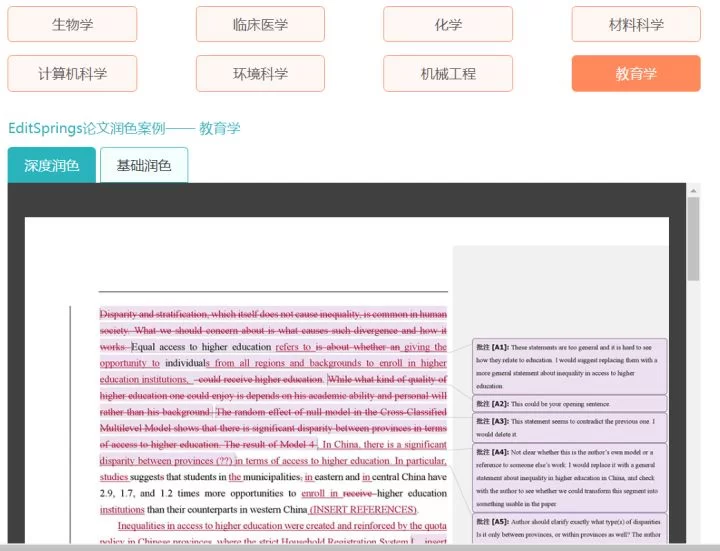This screenshot has width=720, height=551.
Task: Switch to the 机械工程 category
Action: [x=448, y=73]
